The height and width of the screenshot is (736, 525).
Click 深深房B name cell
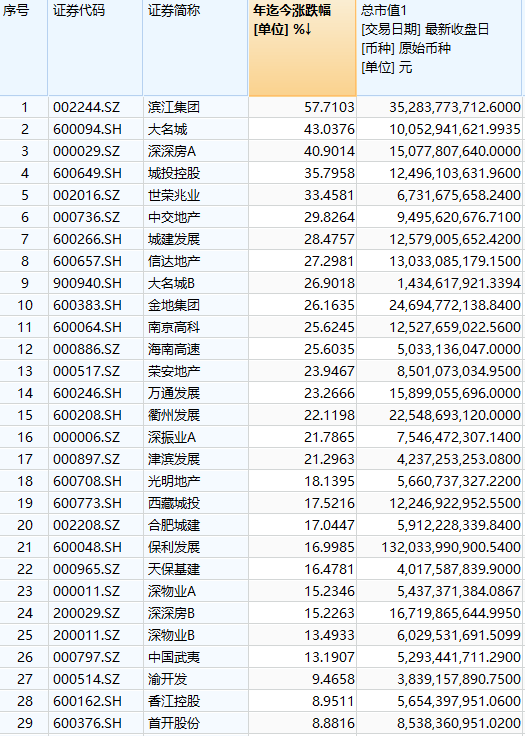tap(195, 613)
